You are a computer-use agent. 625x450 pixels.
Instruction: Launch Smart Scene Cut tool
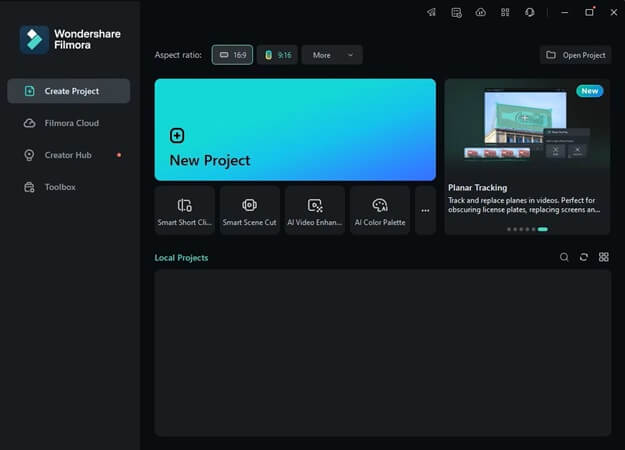coord(250,210)
